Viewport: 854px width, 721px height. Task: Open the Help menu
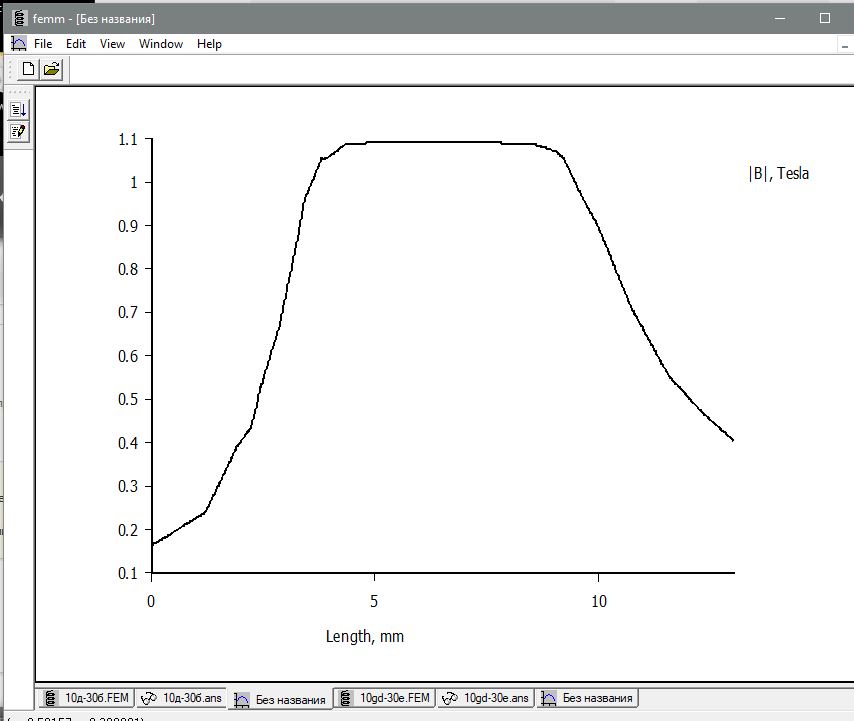tap(209, 44)
